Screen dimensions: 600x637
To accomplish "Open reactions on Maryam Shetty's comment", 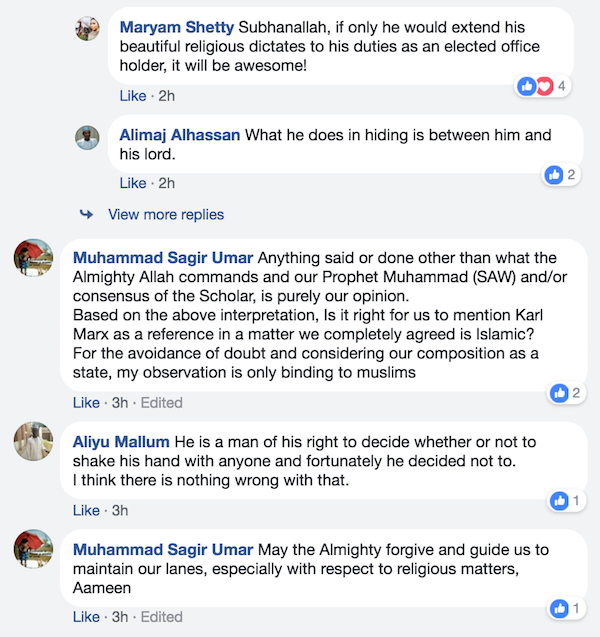I will point(542,86).
